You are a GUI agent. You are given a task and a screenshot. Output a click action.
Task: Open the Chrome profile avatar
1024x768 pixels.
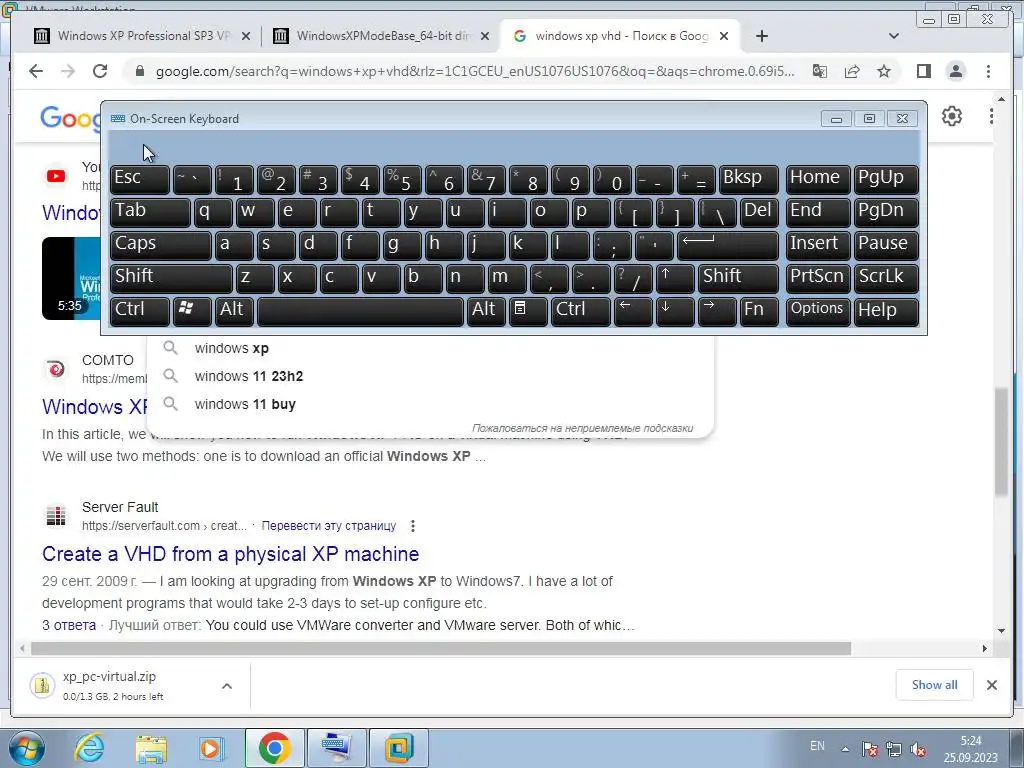[955, 71]
